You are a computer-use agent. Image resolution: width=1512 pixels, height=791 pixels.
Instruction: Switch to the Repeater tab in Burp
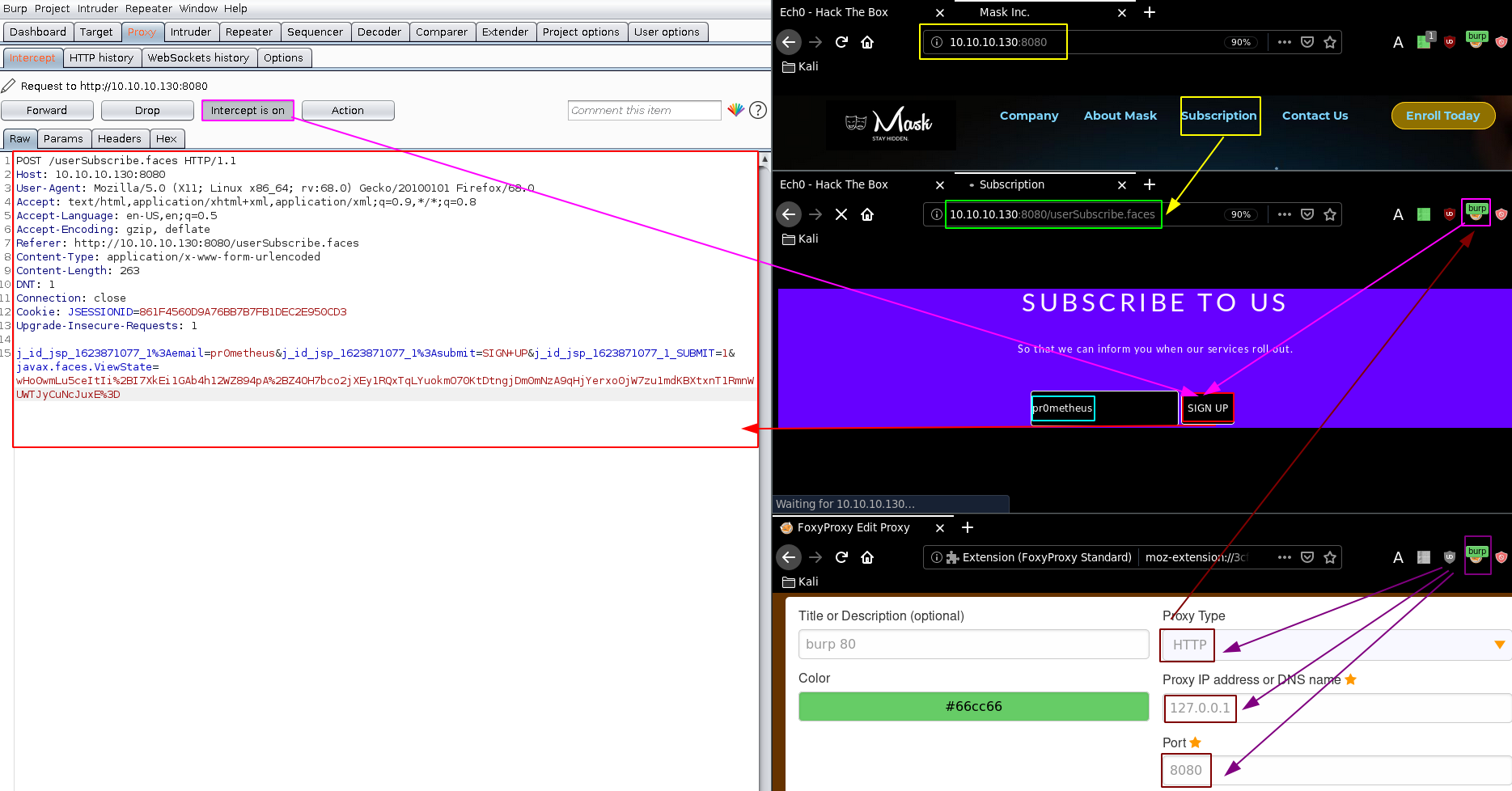(x=249, y=32)
